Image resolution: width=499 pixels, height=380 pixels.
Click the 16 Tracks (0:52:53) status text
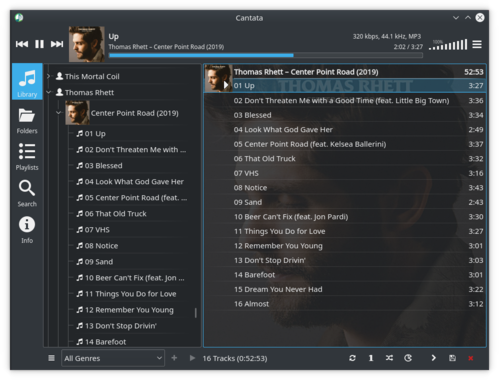tap(235, 358)
